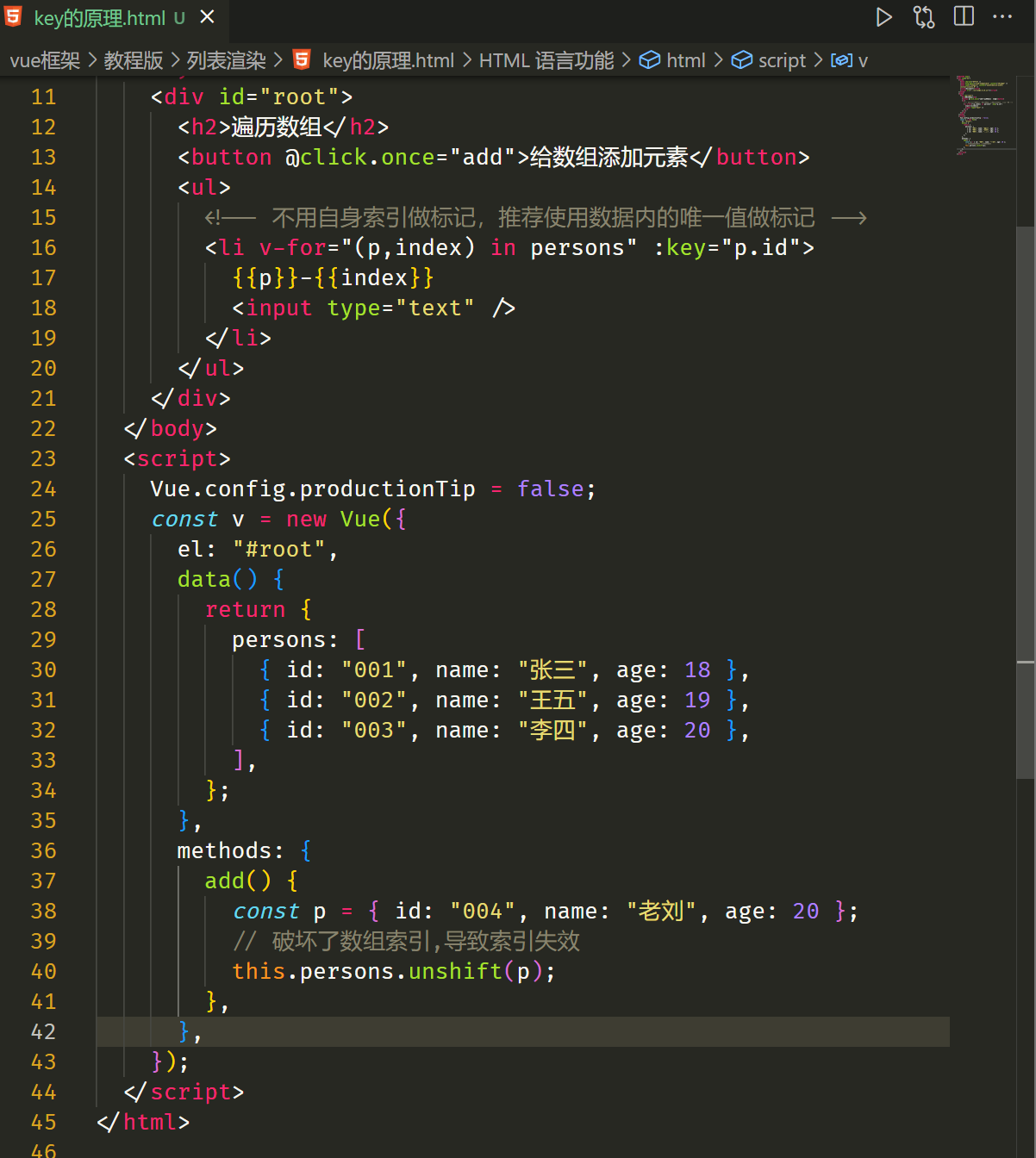Click the name string "张三"
This screenshot has height=1158, width=1036.
tap(552, 669)
